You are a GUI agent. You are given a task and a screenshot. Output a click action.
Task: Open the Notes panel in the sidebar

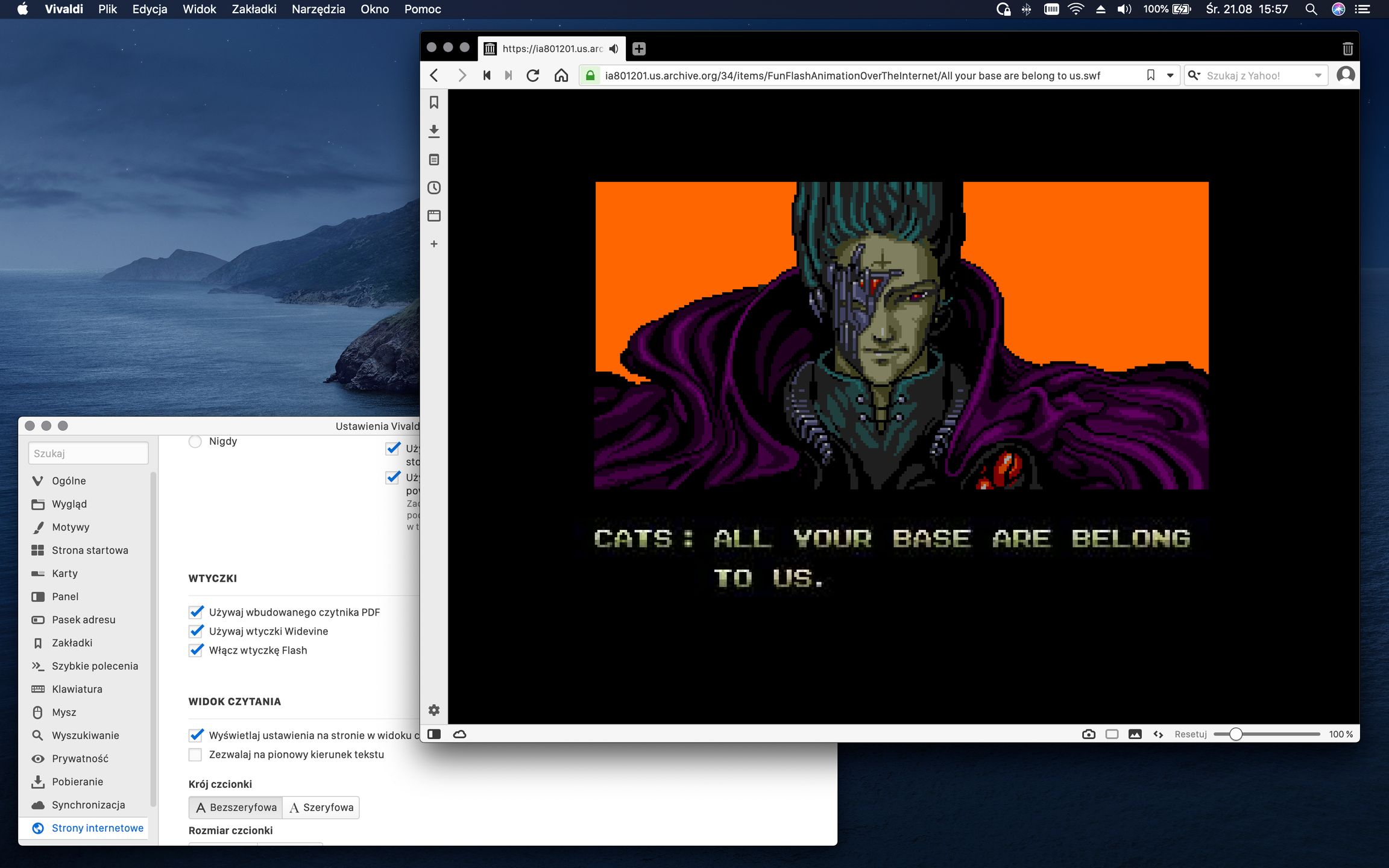click(434, 159)
